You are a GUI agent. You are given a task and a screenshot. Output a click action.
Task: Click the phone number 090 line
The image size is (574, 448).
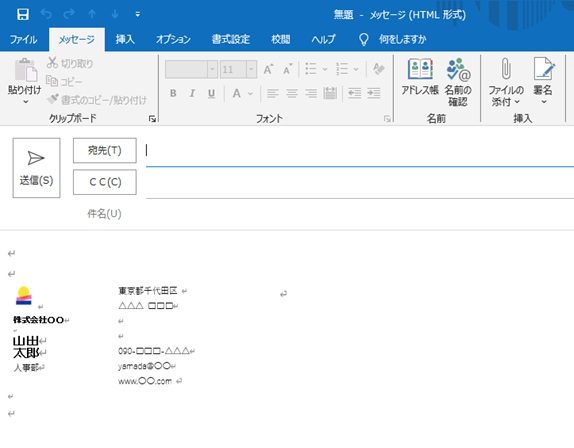154,351
